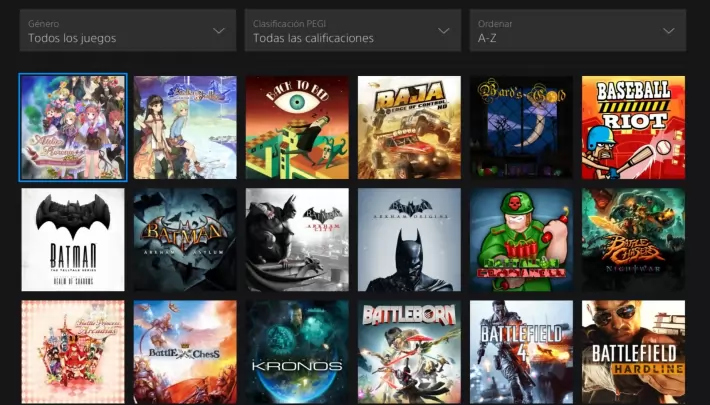Open the Género dropdown
Viewport: 710px width, 405px height.
(x=128, y=30)
